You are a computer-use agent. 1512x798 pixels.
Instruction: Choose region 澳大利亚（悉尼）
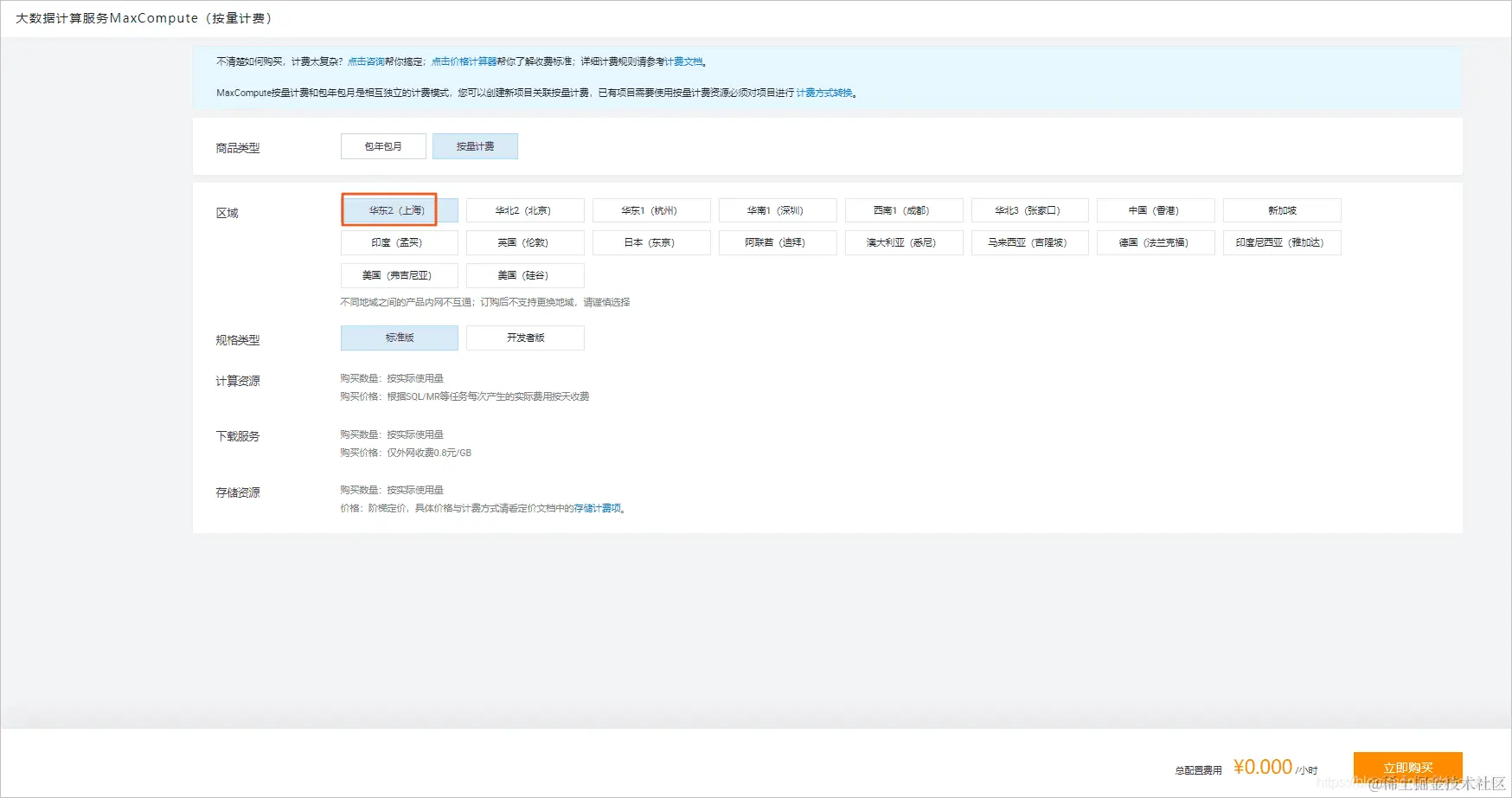pos(904,242)
